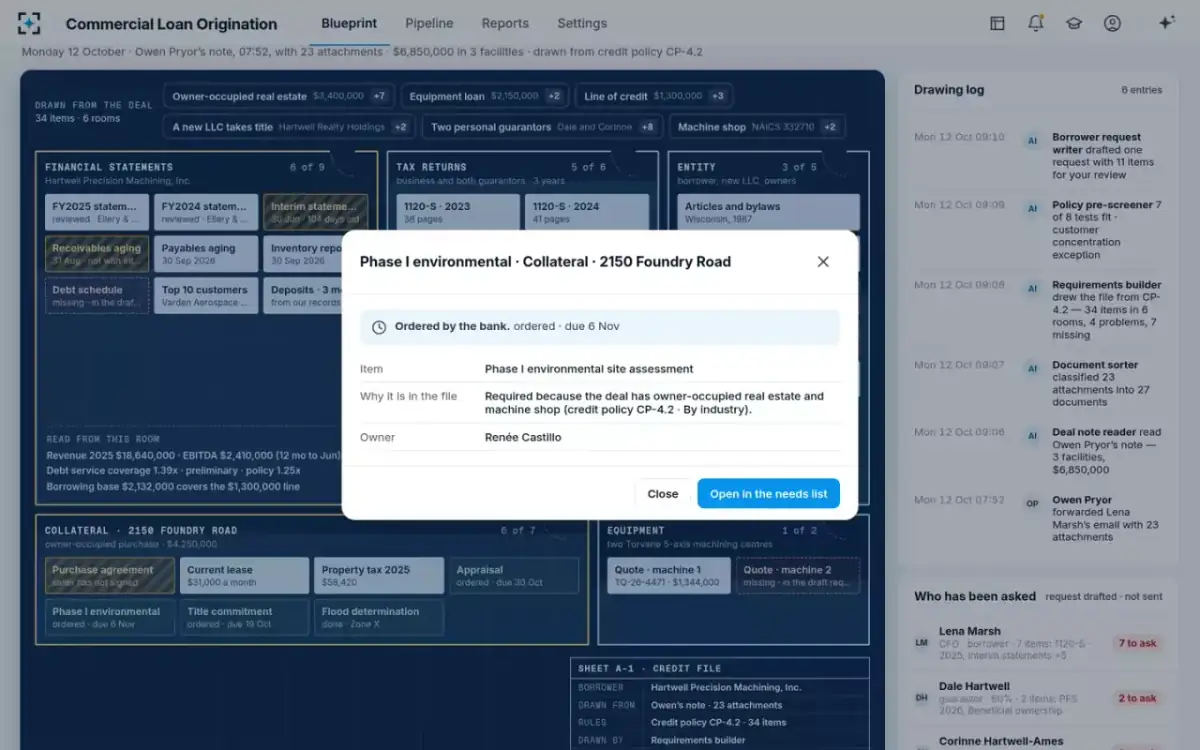Click Lena Marsh's LM avatar
Screen dimensions: 1200x750
click(922, 643)
